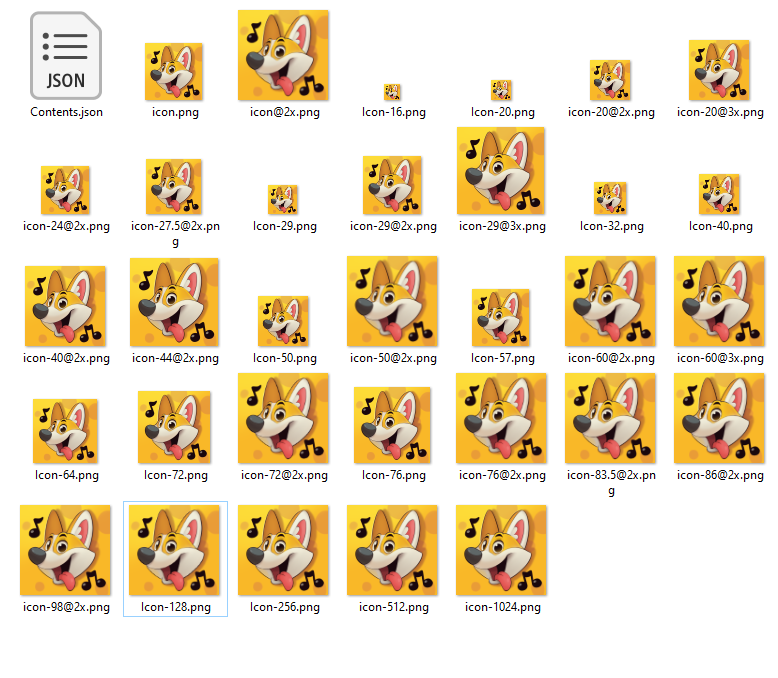Select the highlighted Icon-128.png thumbnail

pos(174,550)
